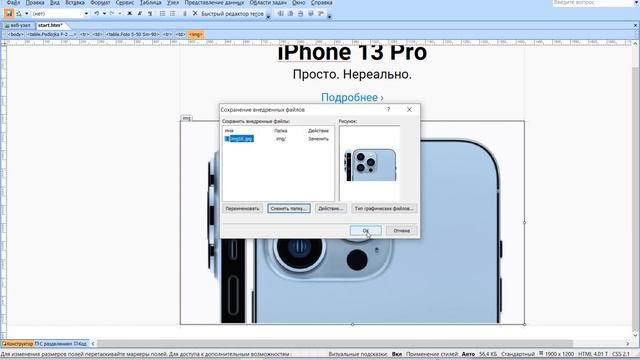This screenshot has height=360, width=640.
Task: Open the Вид menu
Action: point(54,2)
